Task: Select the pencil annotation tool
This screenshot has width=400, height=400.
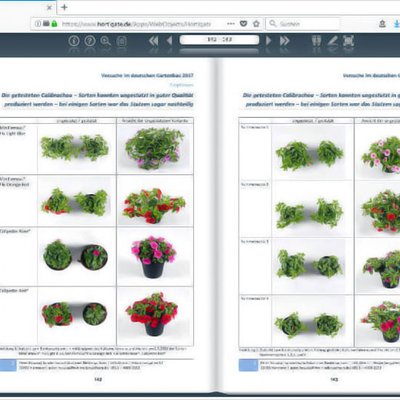Action: (332, 41)
